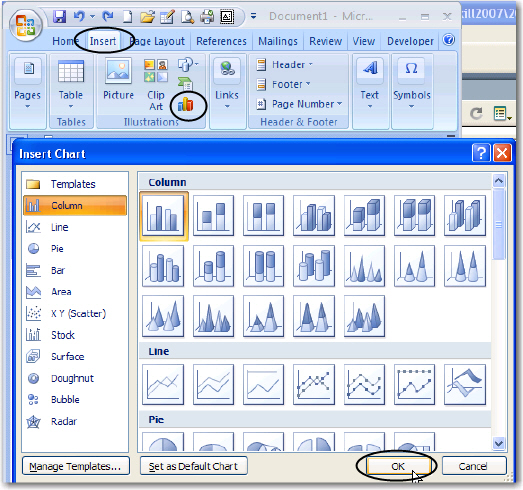Click the Chart icon in Illustrations group
523x490 pixels.
(185, 105)
